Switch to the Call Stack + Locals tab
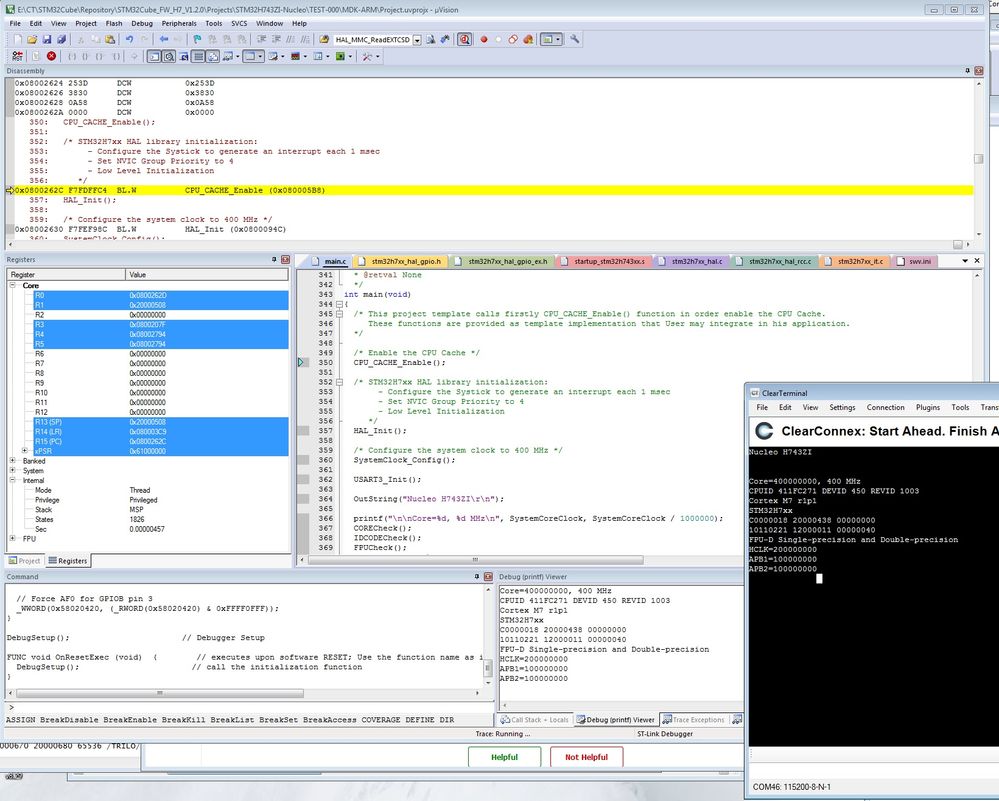This screenshot has width=999, height=801. (x=535, y=720)
